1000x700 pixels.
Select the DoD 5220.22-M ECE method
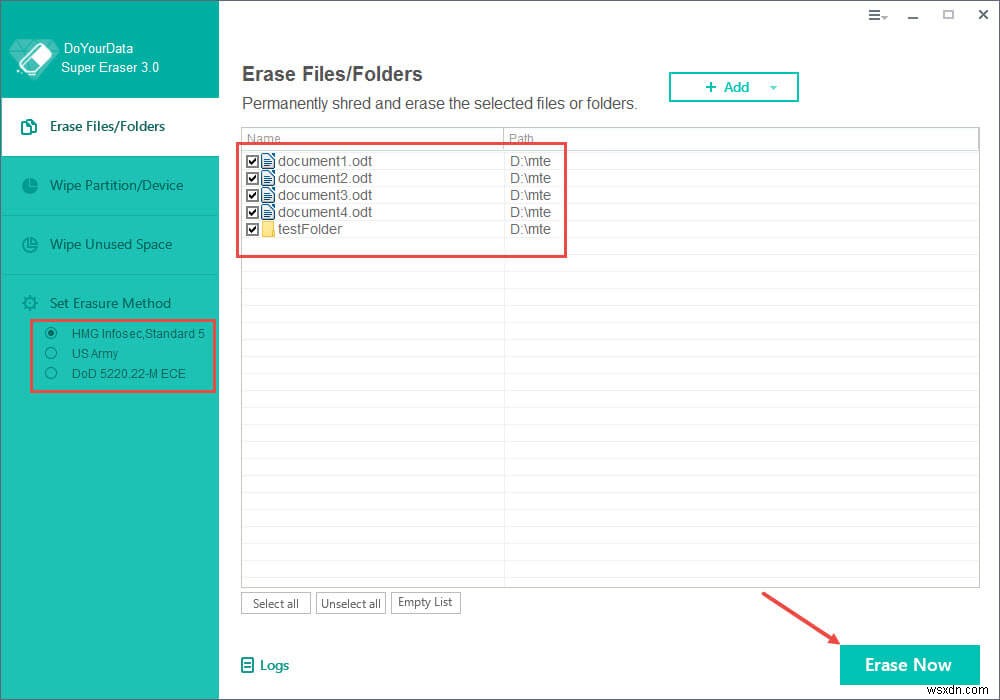coord(51,373)
